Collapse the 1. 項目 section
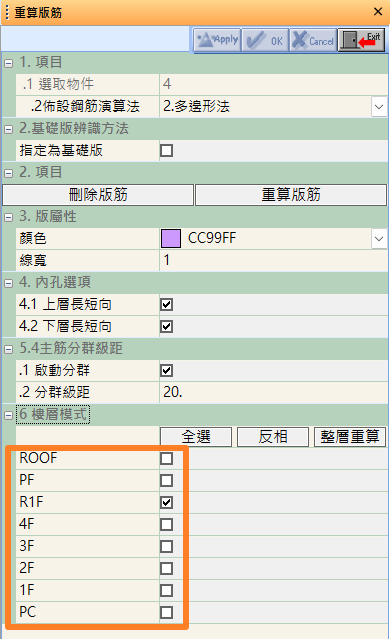The image size is (390, 639). click(x=9, y=63)
